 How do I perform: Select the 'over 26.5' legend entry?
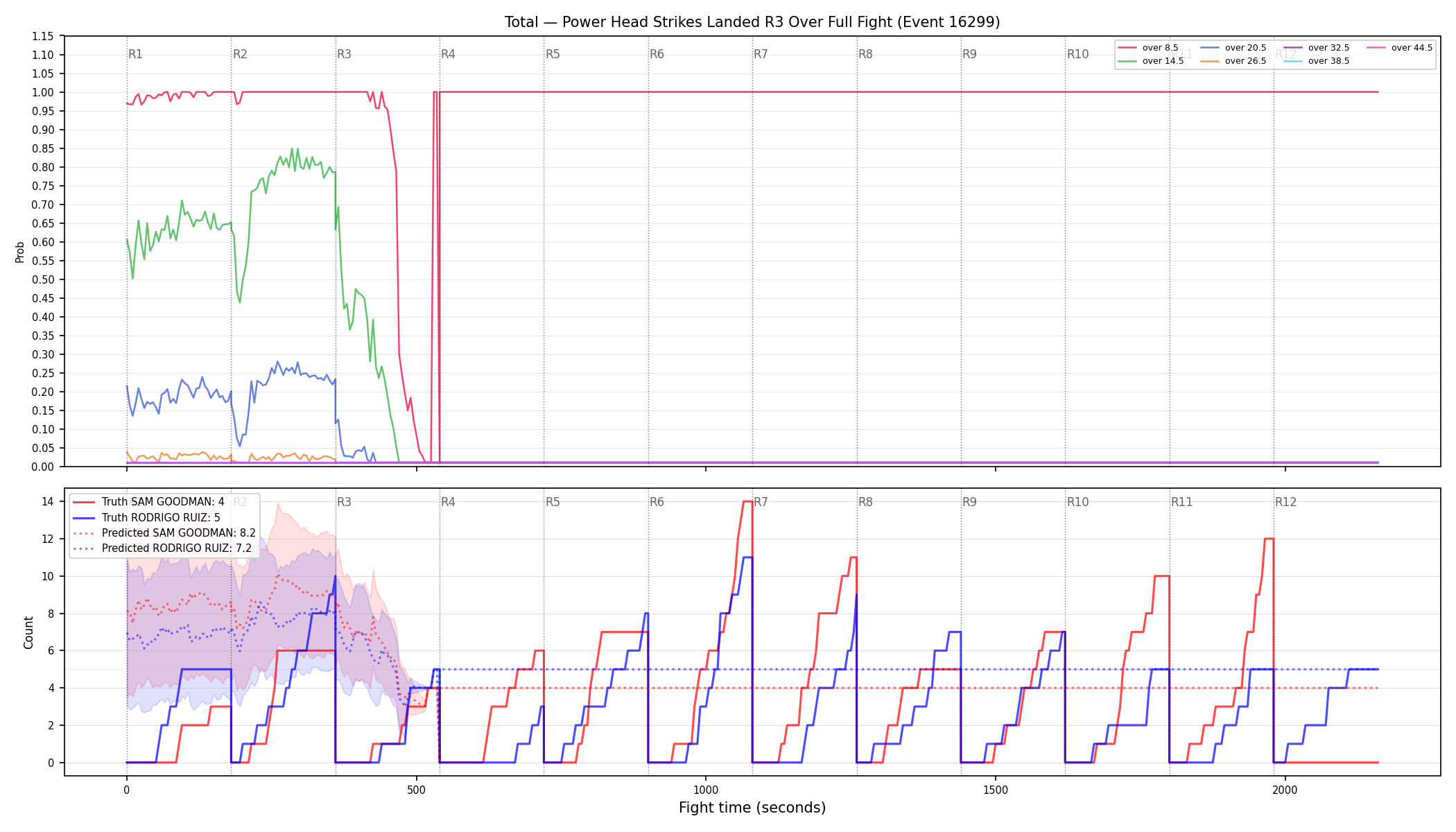pyautogui.click(x=1233, y=61)
